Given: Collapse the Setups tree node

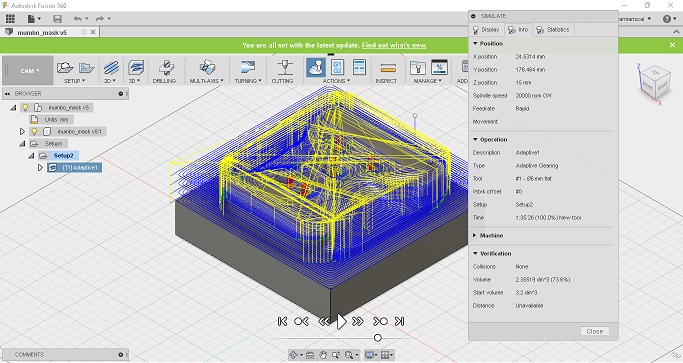Looking at the screenshot, I should pos(22,143).
